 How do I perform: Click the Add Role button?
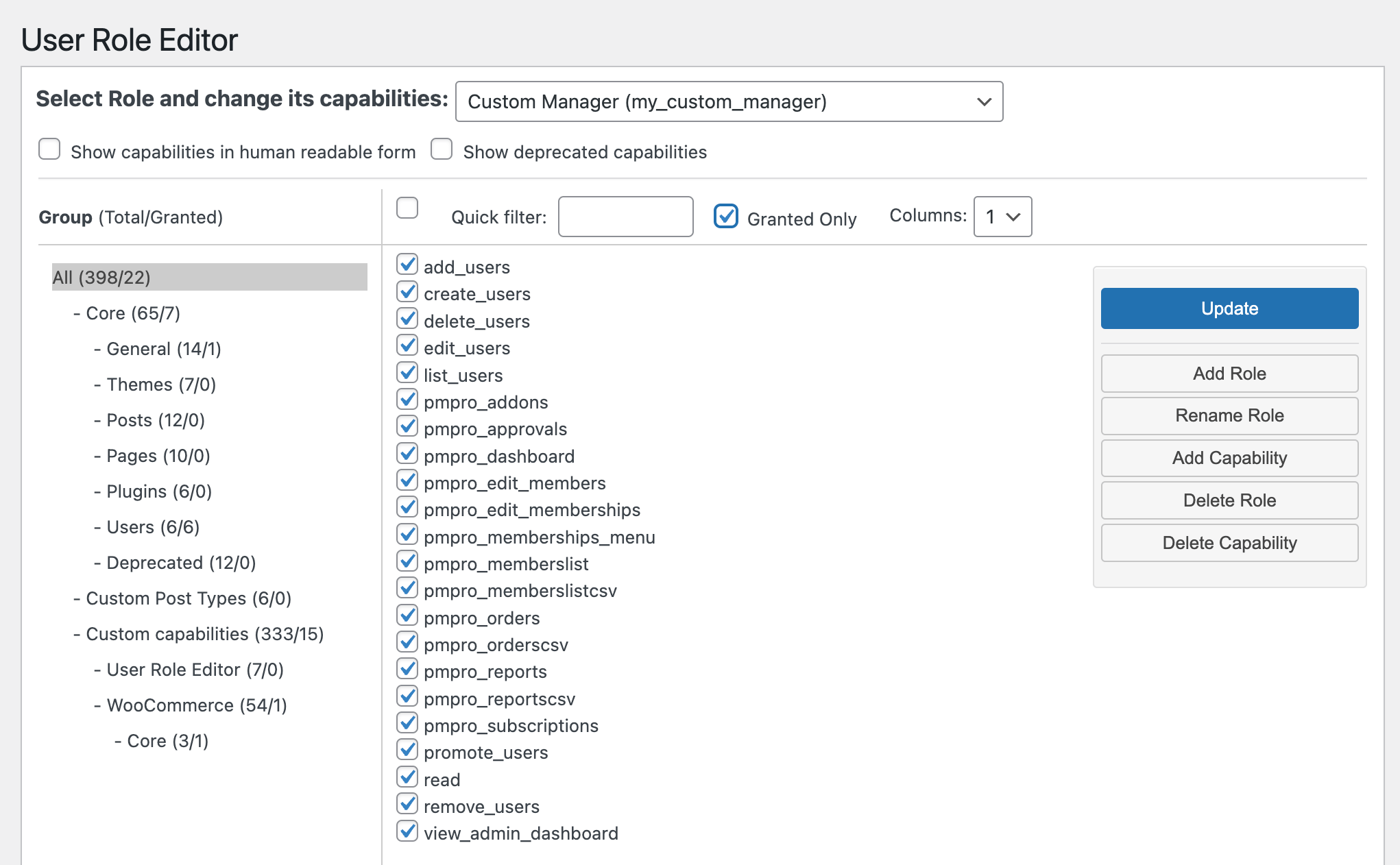pyautogui.click(x=1229, y=374)
